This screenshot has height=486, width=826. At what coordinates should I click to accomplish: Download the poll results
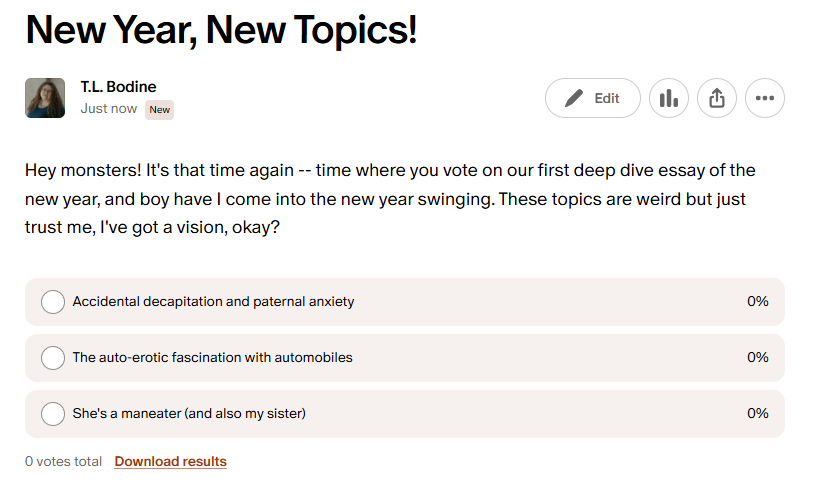pyautogui.click(x=171, y=462)
